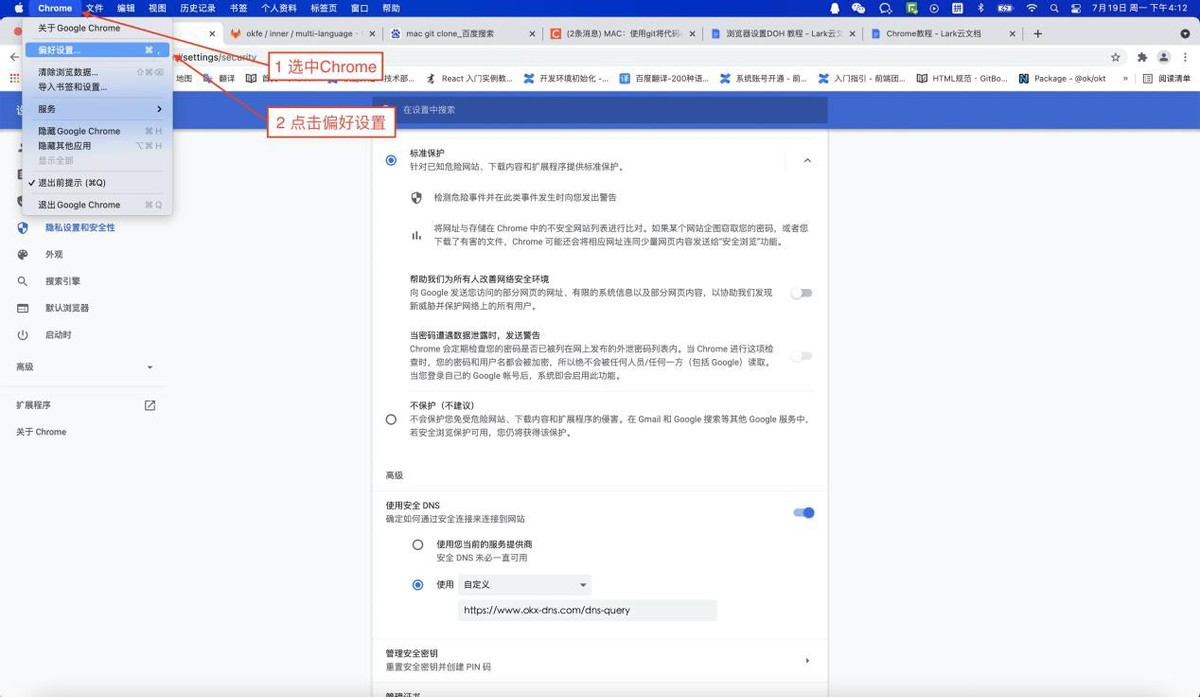Screen dimensions: 1200x697
Task: Go to 搜索引擎 in settings sidebar
Action: pos(62,282)
